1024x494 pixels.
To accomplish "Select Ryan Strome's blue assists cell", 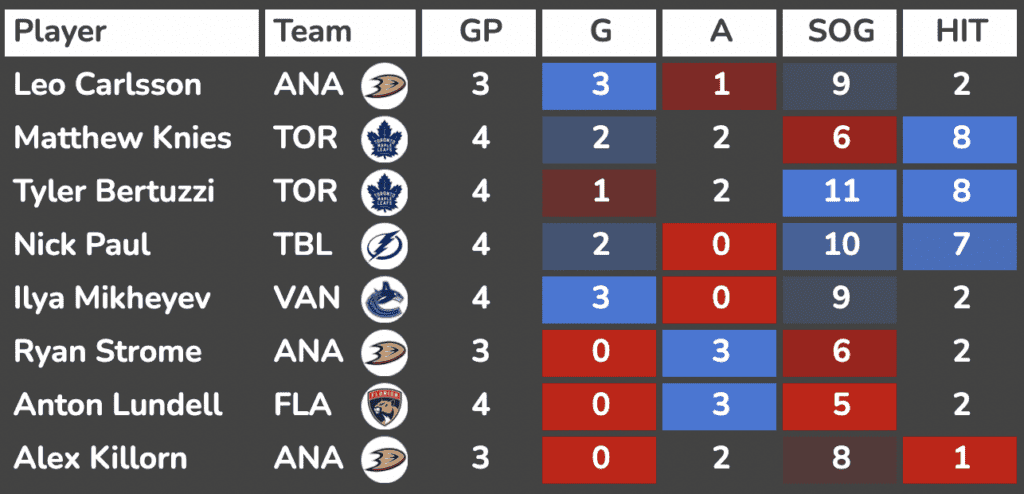I will pos(720,352).
